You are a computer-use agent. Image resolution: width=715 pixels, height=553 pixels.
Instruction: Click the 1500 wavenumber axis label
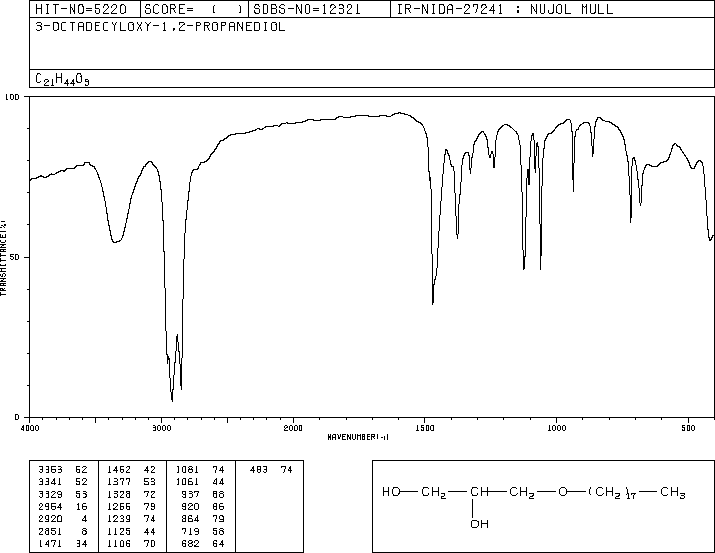[x=425, y=428]
